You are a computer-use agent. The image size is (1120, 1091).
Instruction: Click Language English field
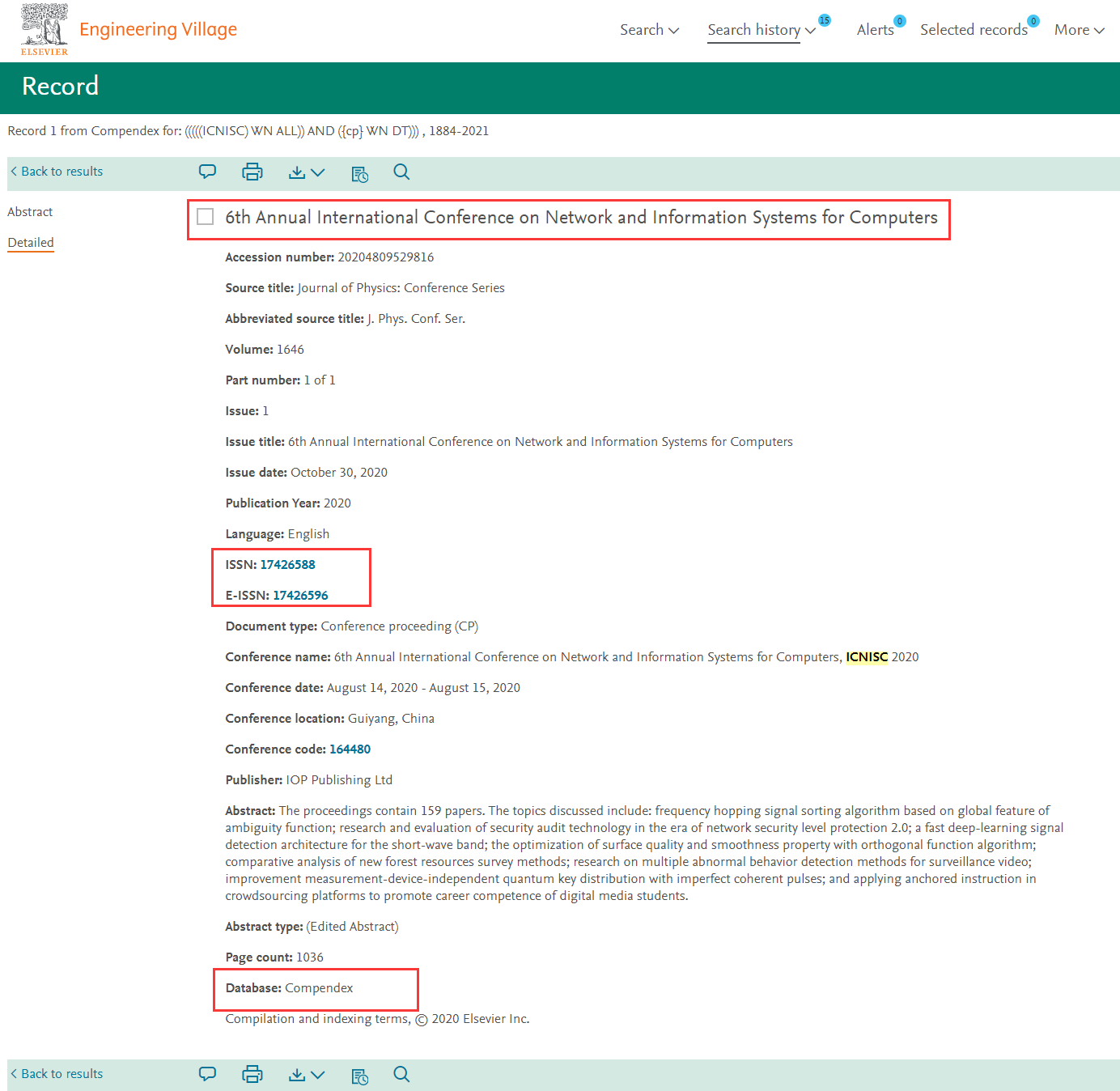[278, 534]
